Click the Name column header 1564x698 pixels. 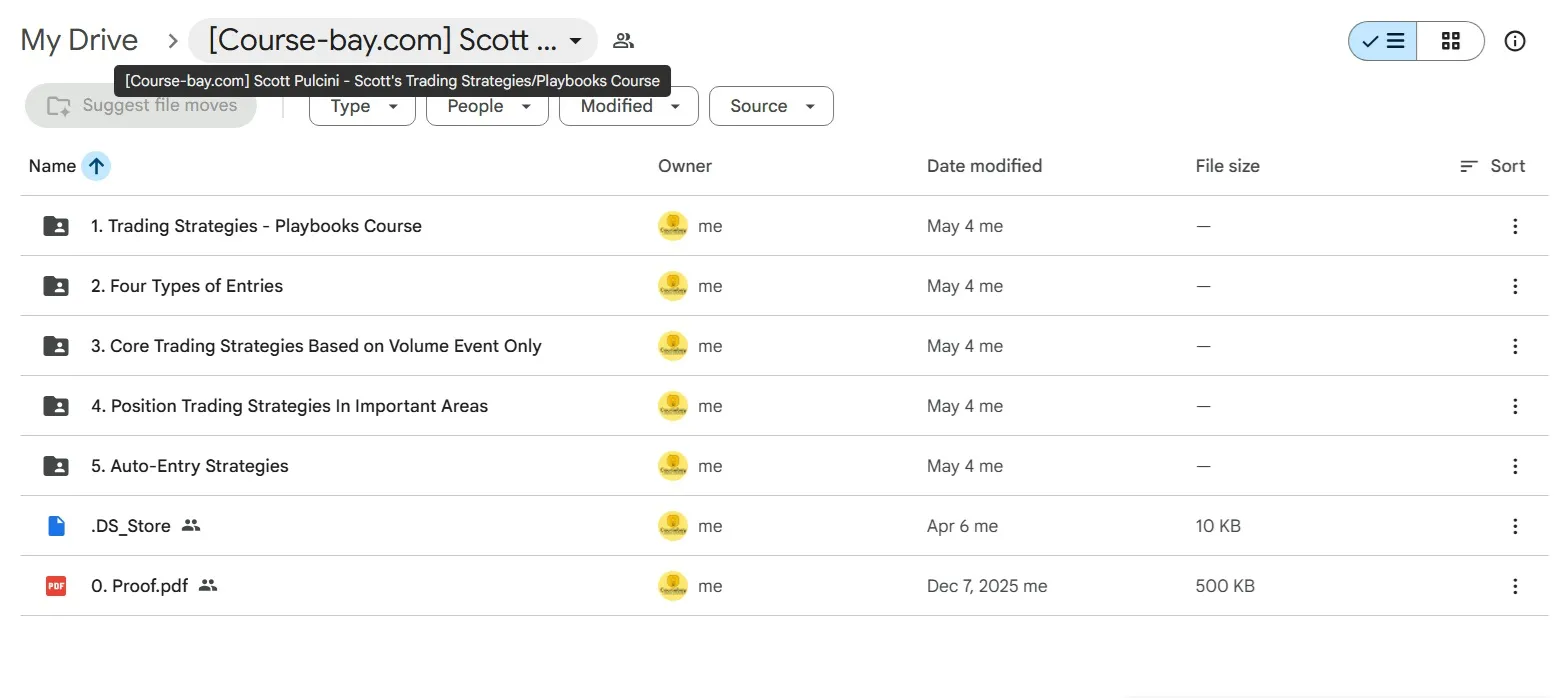pyautogui.click(x=52, y=166)
